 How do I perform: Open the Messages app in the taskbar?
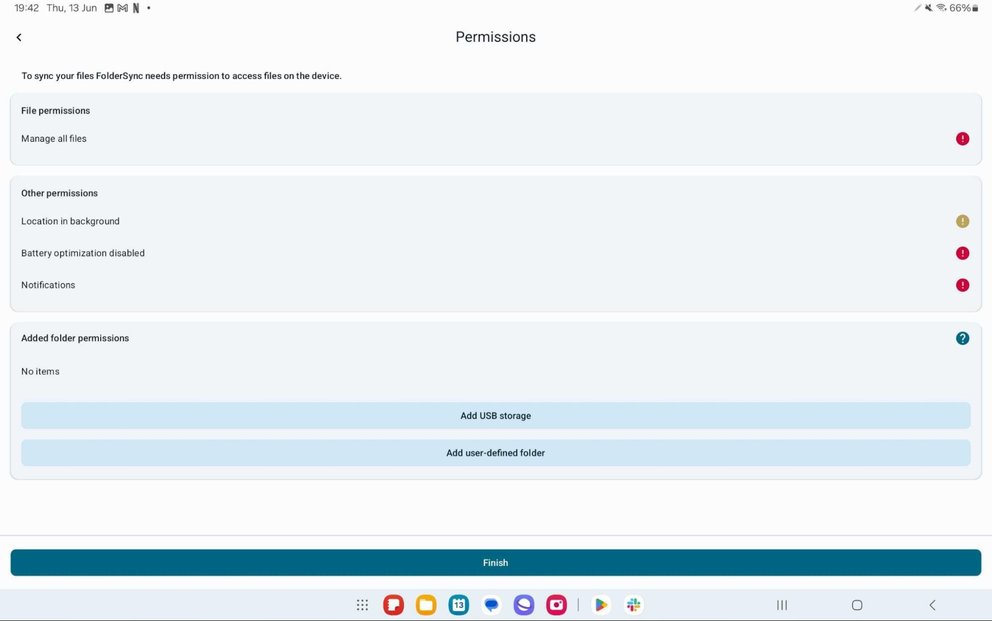tap(491, 605)
